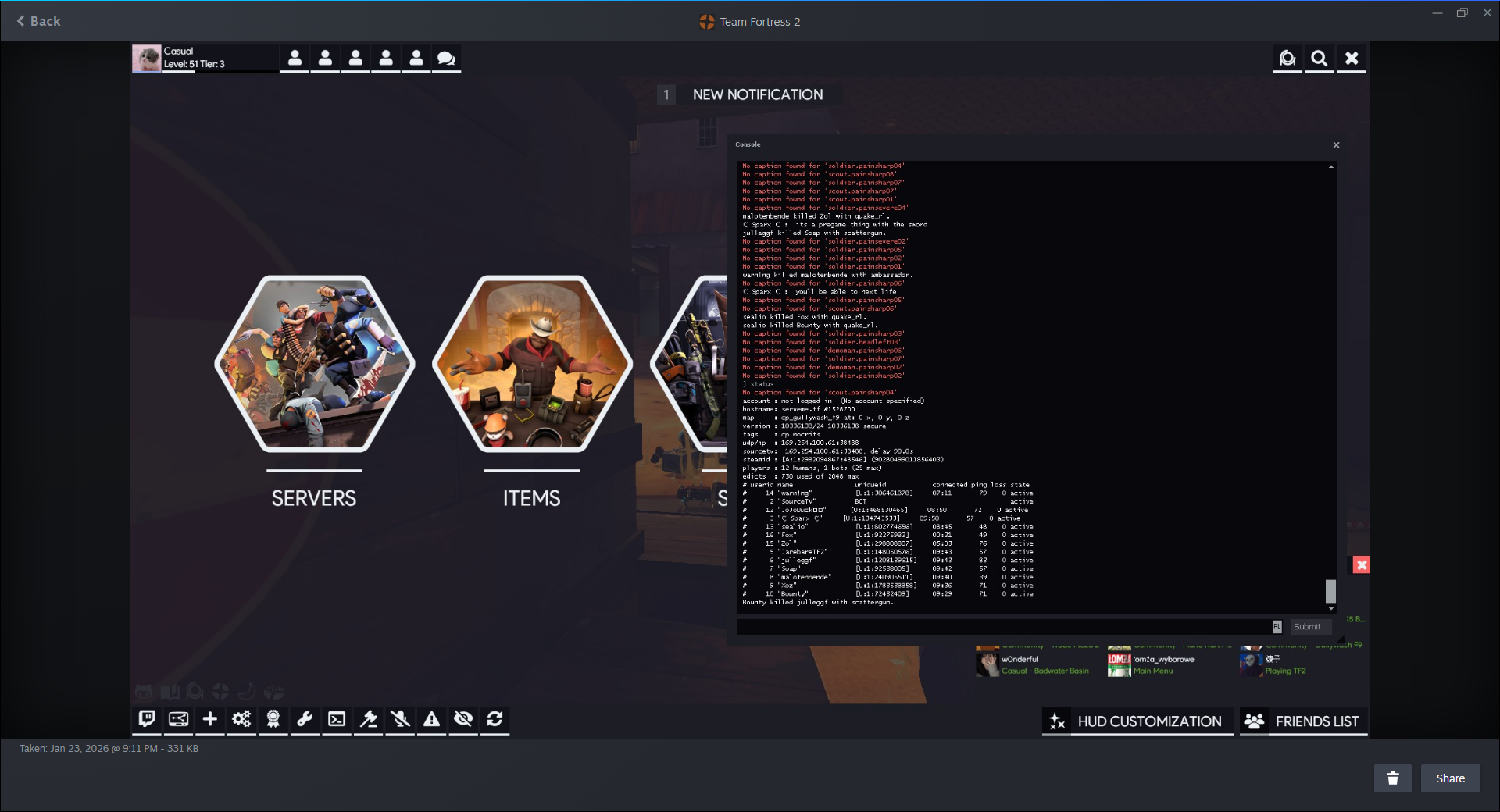Click the wrench options icon
1500x812 pixels.
pyautogui.click(x=305, y=719)
